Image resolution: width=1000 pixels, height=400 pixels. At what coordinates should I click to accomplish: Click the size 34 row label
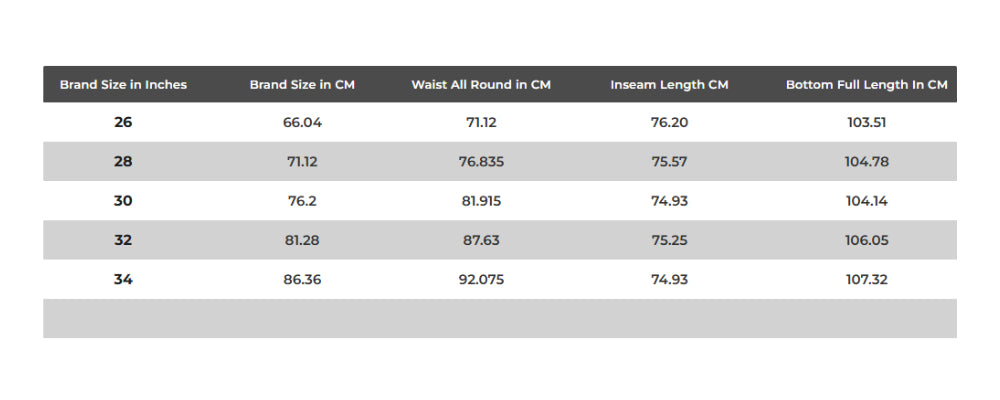tap(123, 279)
